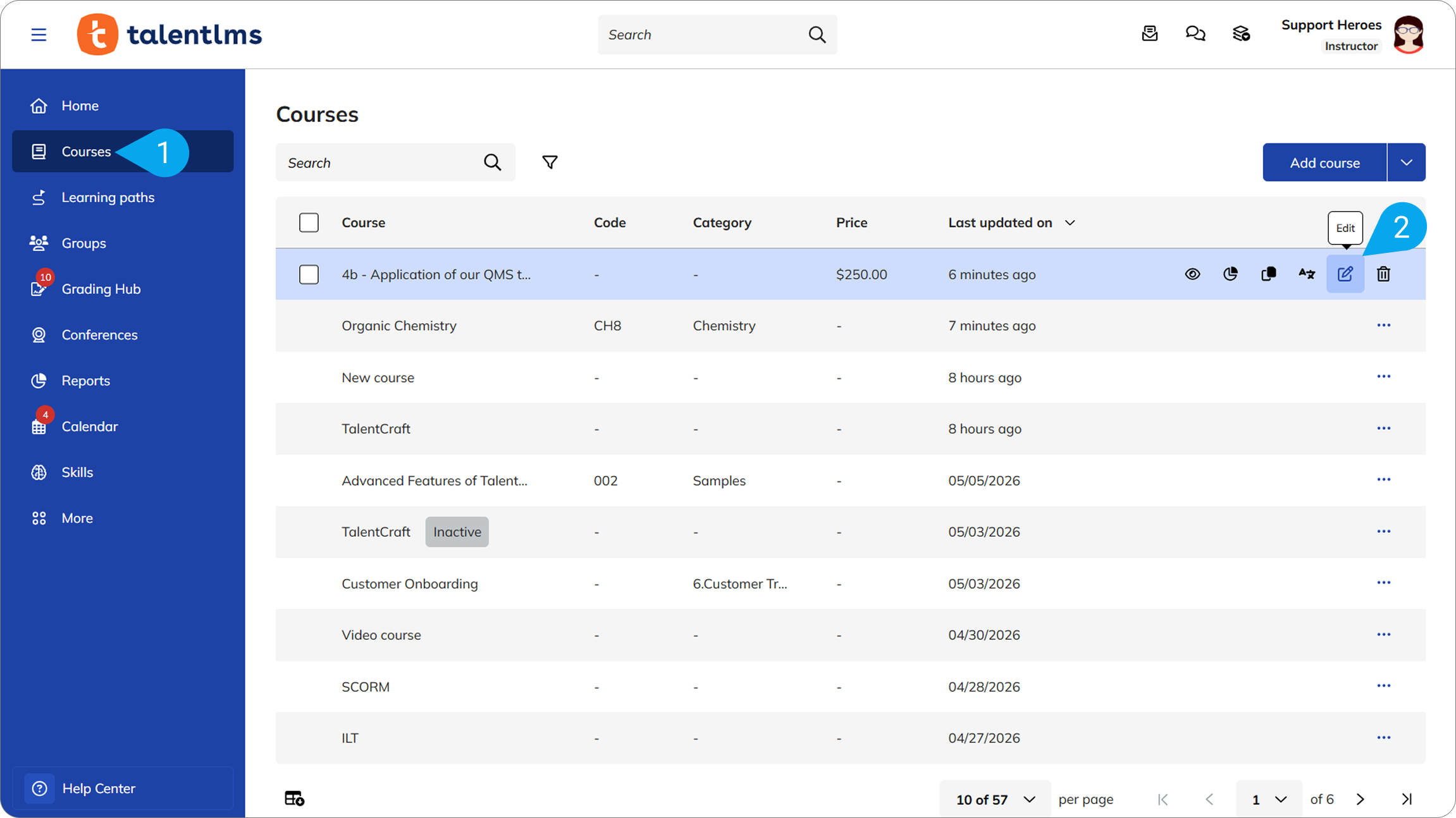The width and height of the screenshot is (1456, 818).
Task: Open the courses filter funnel icon
Action: (550, 162)
